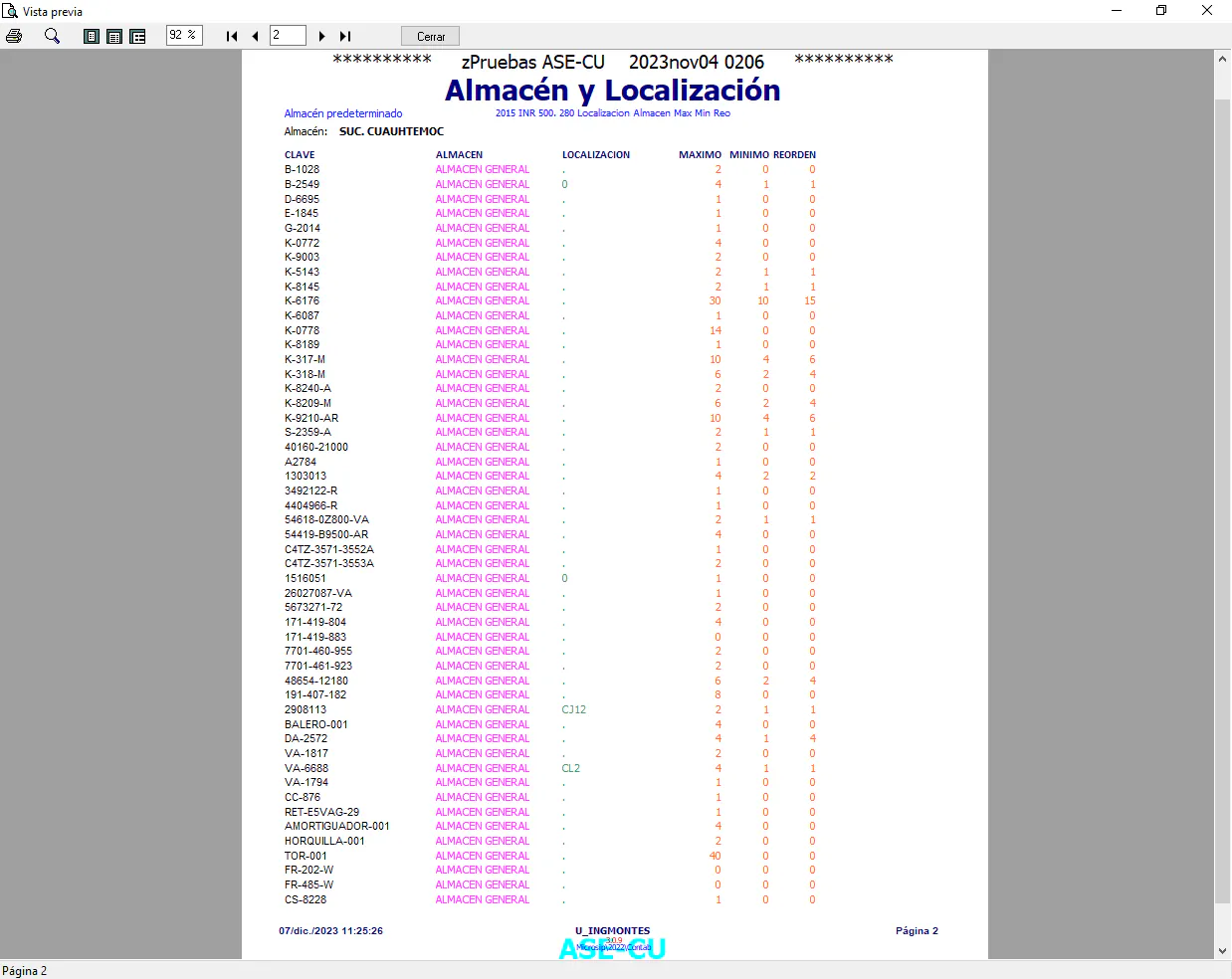1232x979 pixels.
Task: Click the clave 'K-6176'
Action: click(x=303, y=300)
